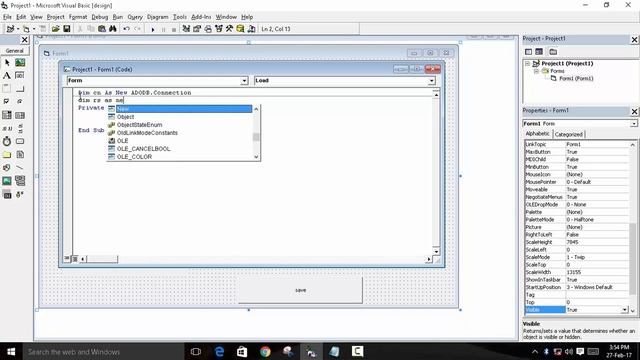Click View Object icon in Project panel
This screenshot has height=360, width=640.
tap(539, 52)
